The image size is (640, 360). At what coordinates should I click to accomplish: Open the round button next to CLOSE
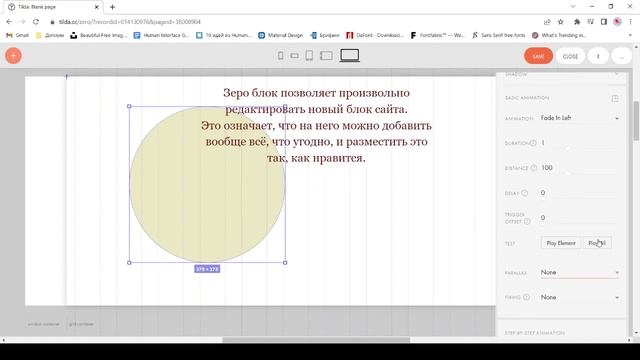pyautogui.click(x=598, y=56)
